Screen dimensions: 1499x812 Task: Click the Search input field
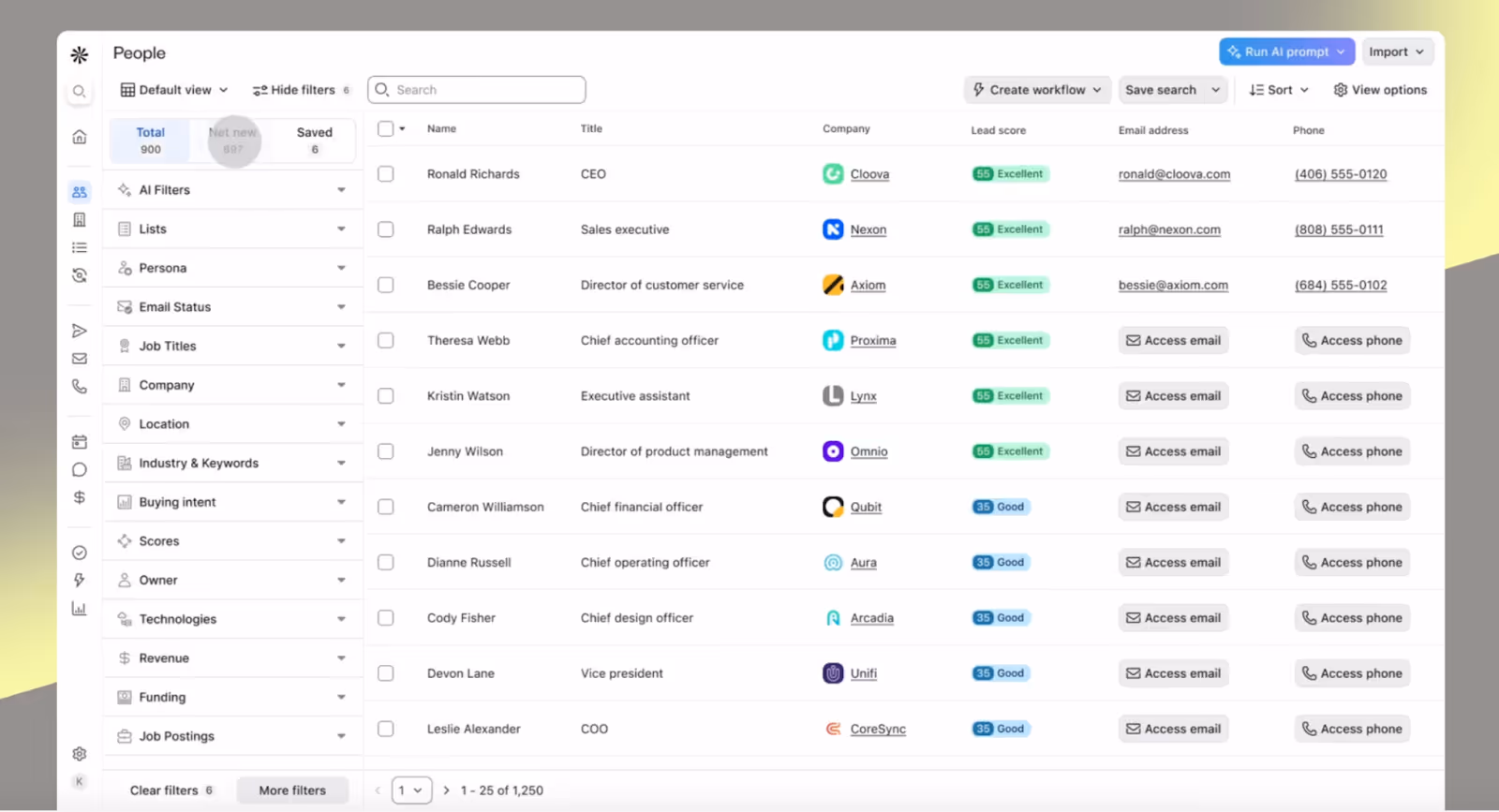point(477,90)
